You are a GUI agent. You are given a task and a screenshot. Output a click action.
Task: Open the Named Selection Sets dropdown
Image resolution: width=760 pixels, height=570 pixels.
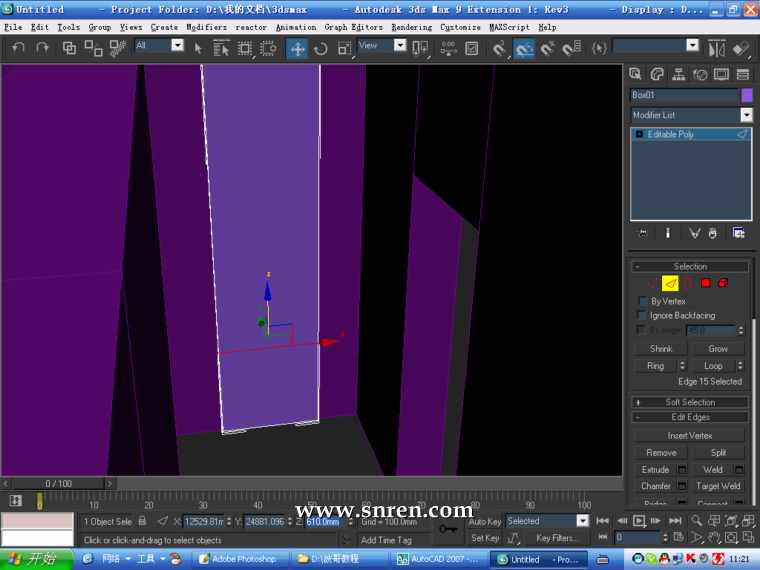tap(693, 46)
